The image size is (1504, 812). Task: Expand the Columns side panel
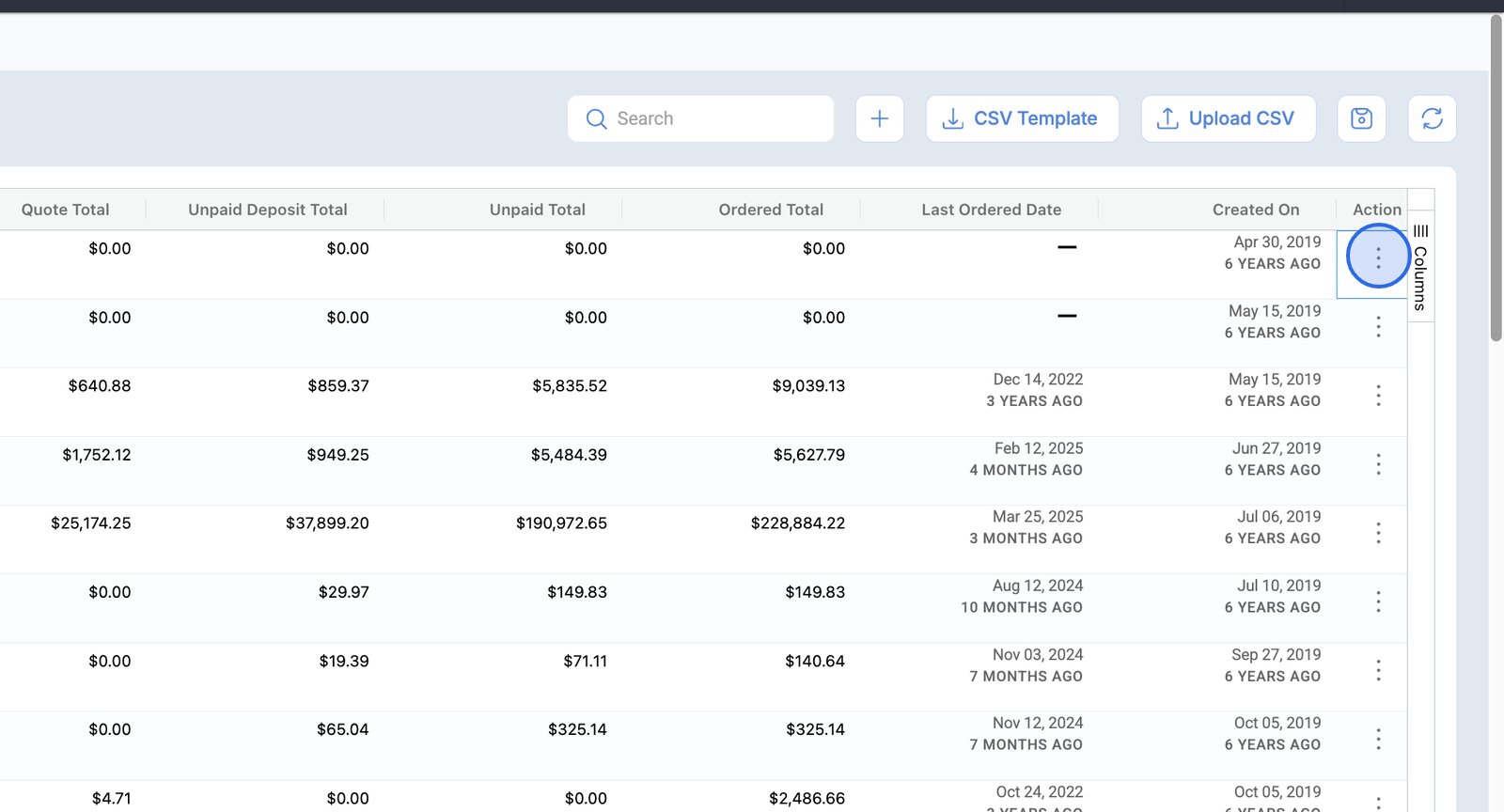(x=1420, y=268)
